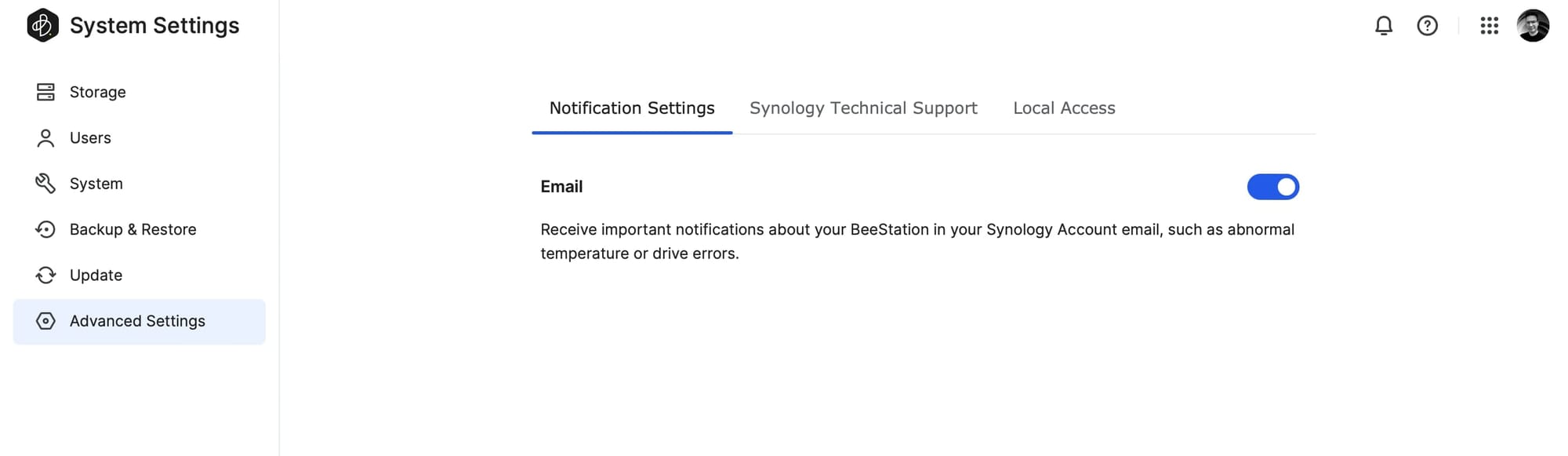1568x456 pixels.
Task: Click the Advanced Settings hexagon icon
Action: (x=45, y=321)
